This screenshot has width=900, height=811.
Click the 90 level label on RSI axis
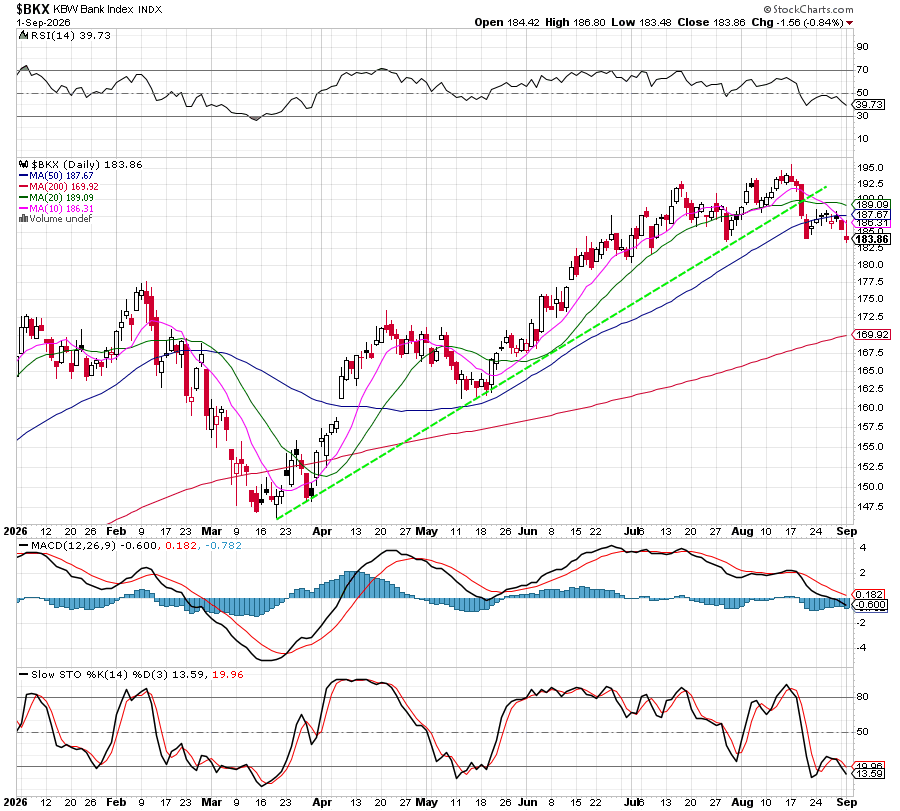863,47
